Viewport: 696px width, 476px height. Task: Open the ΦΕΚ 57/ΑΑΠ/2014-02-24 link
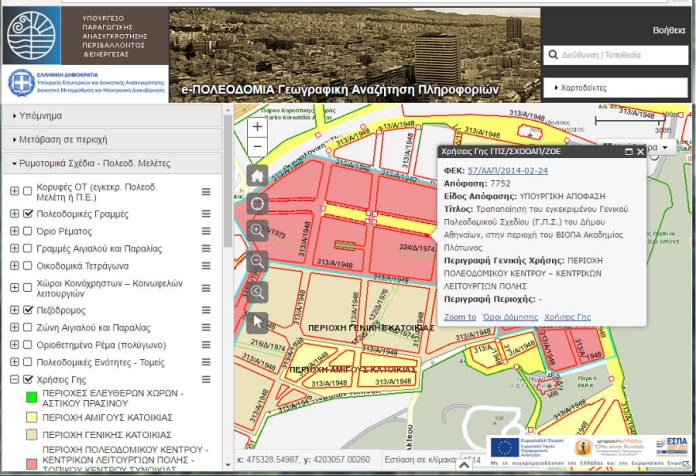[507, 171]
